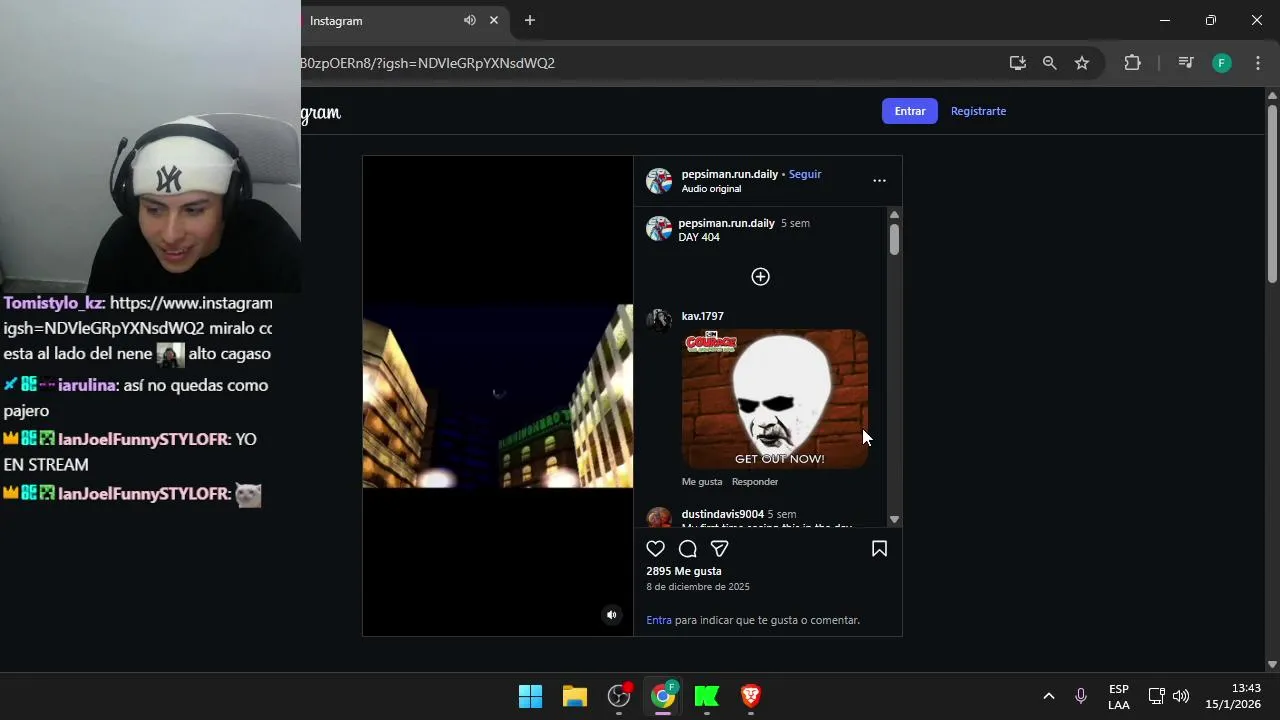The height and width of the screenshot is (720, 1280).
Task: Open the kav.1797 username link
Action: coord(703,316)
